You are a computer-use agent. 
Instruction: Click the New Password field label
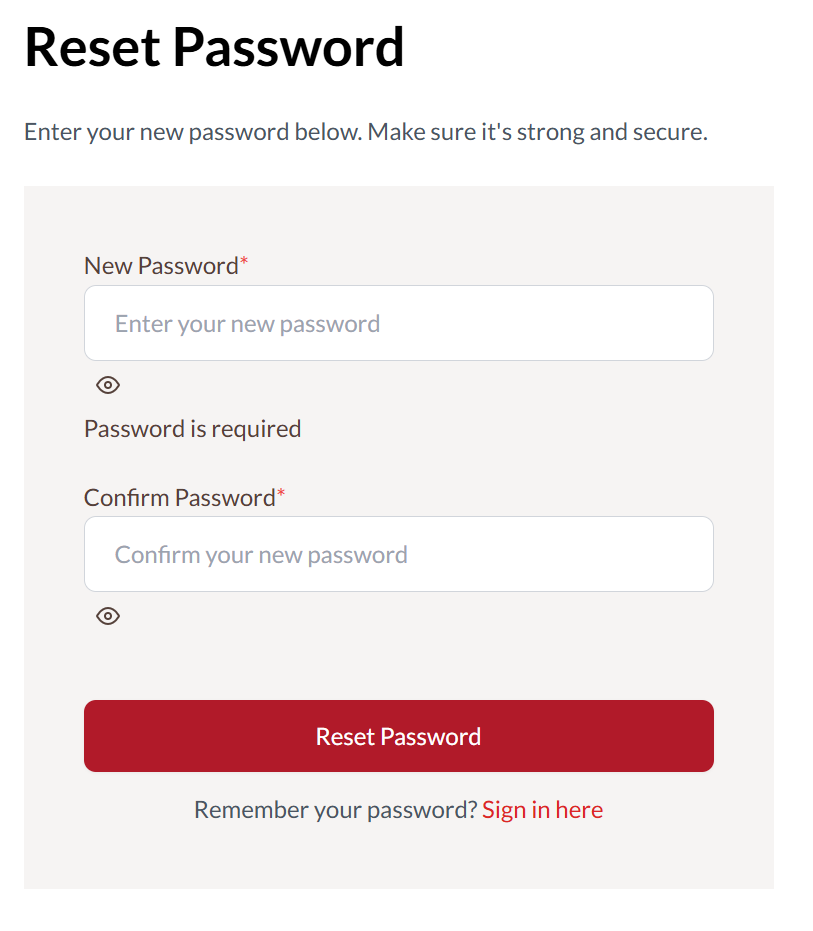coord(161,266)
